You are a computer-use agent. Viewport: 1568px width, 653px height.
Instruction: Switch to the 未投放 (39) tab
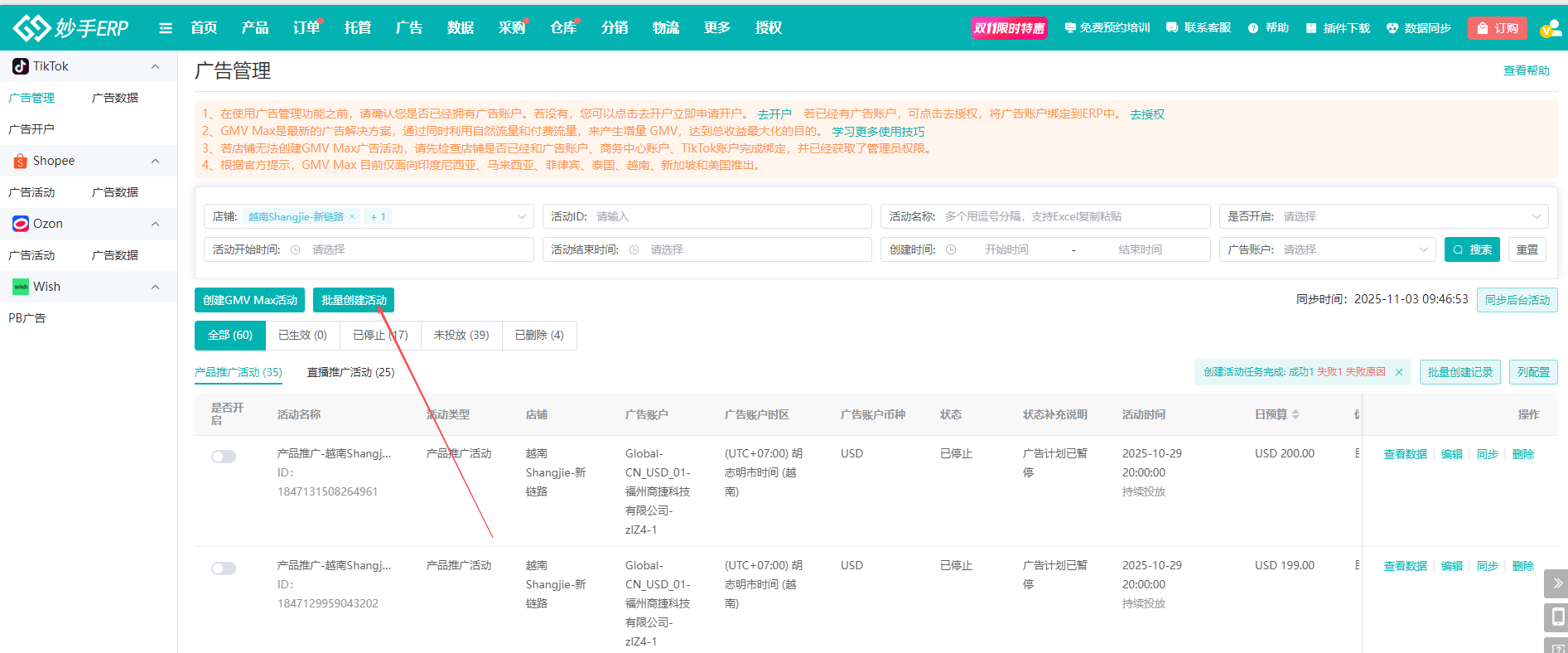[461, 335]
